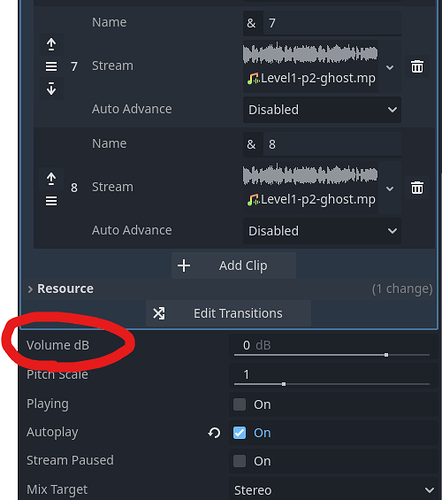Grab the reorder handle for clip 7
This screenshot has height=500, width=442.
coord(51,67)
